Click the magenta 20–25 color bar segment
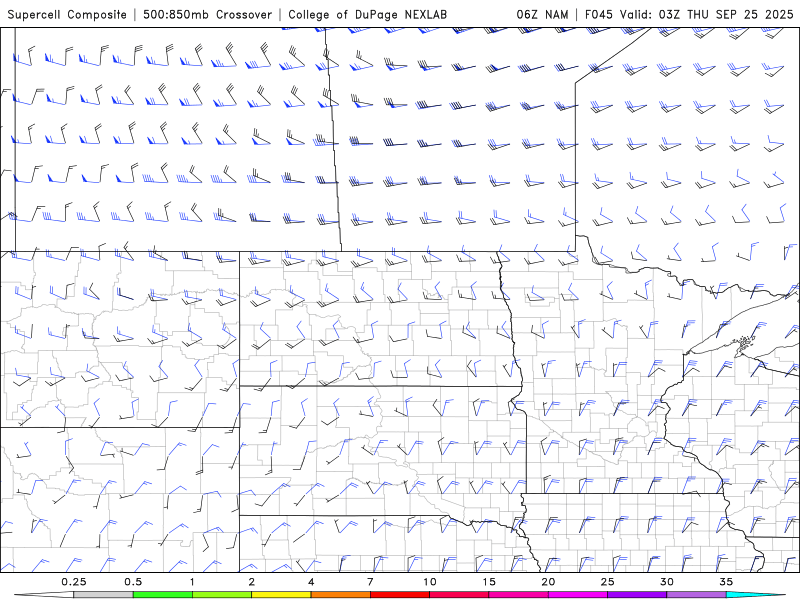 pyautogui.click(x=578, y=595)
